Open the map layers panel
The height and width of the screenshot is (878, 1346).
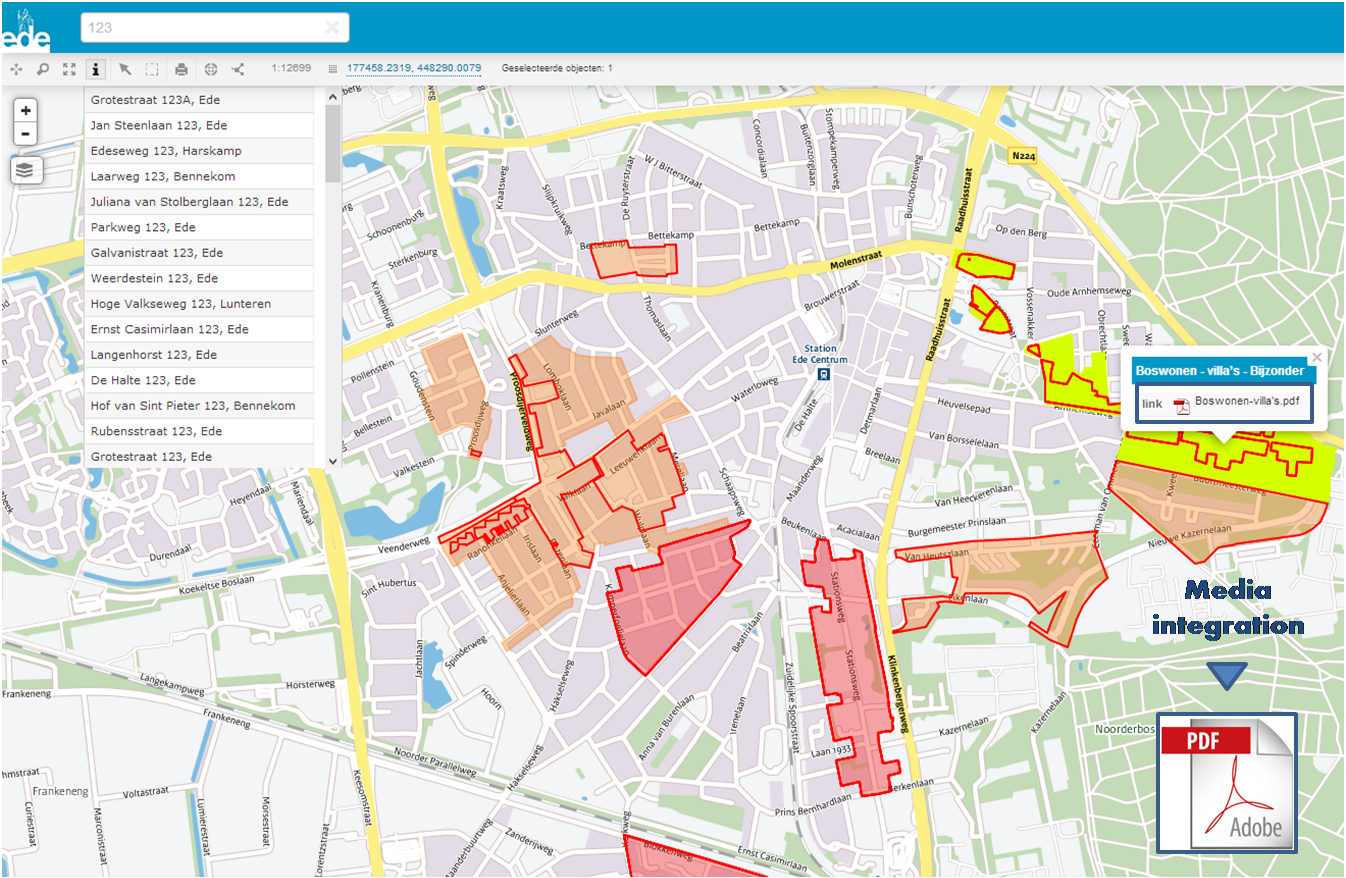(25, 170)
